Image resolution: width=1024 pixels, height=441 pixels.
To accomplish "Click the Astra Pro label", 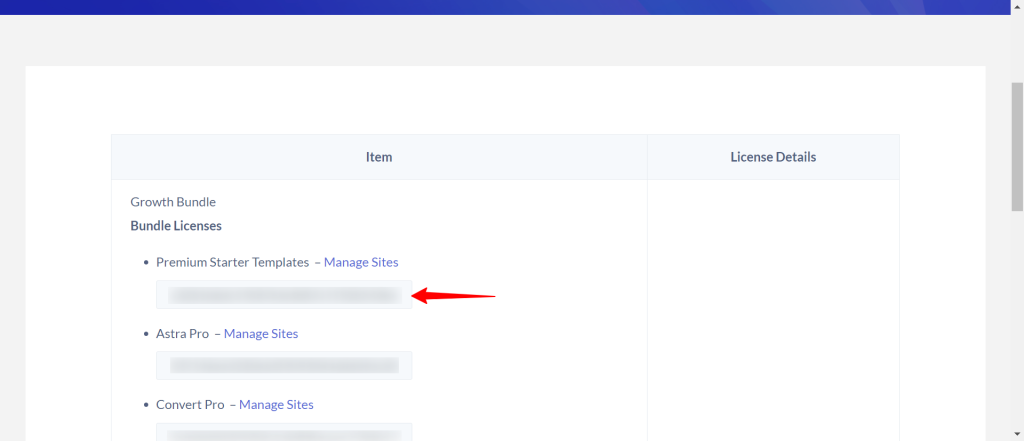I will (x=182, y=333).
